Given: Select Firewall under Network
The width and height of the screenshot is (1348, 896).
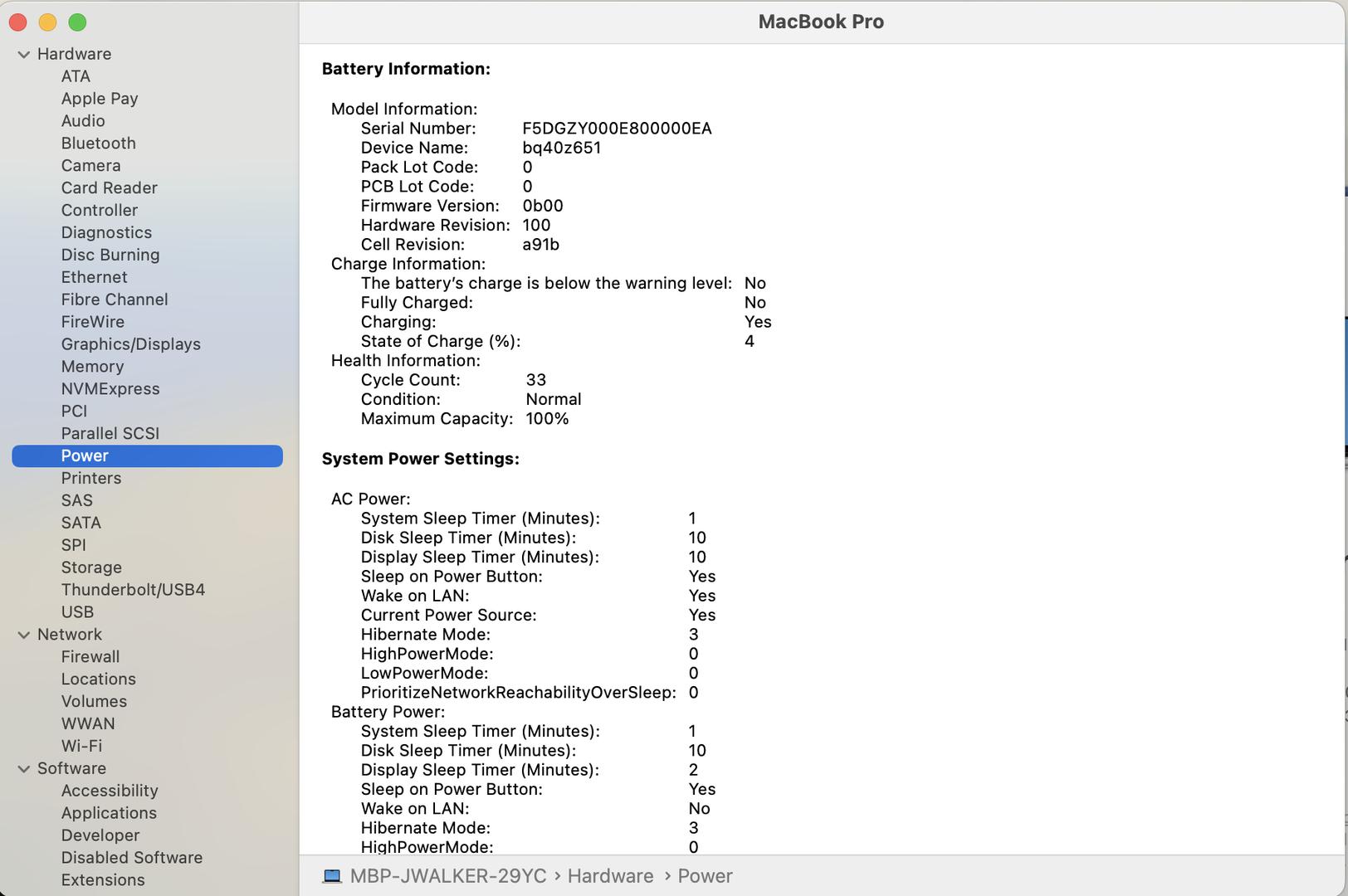Looking at the screenshot, I should click(x=90, y=658).
